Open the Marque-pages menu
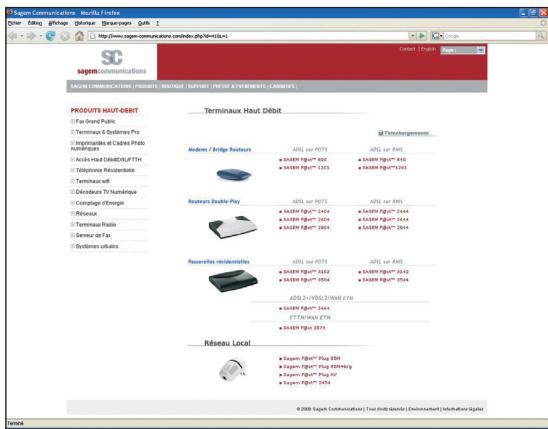The width and height of the screenshot is (548, 429). tap(116, 23)
